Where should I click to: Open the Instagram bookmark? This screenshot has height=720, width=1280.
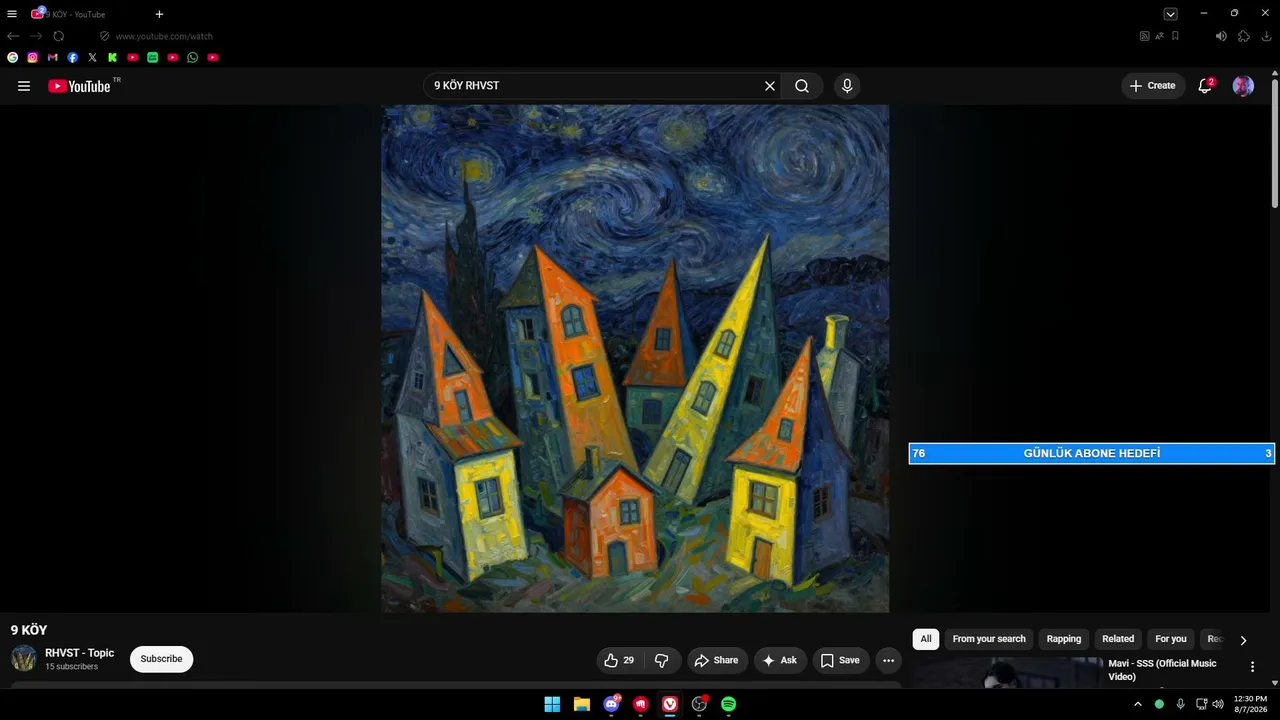[33, 58]
